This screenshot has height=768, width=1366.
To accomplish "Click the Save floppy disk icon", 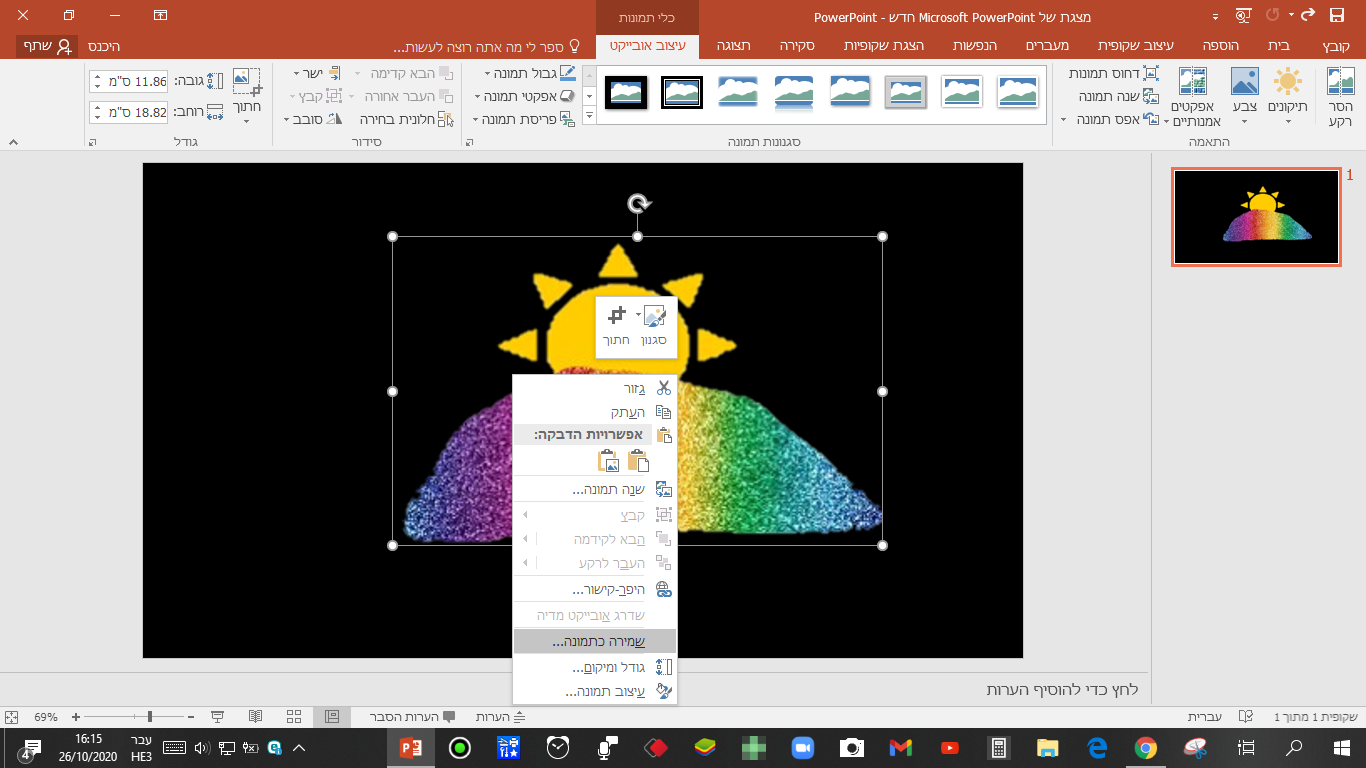I will tap(1337, 16).
